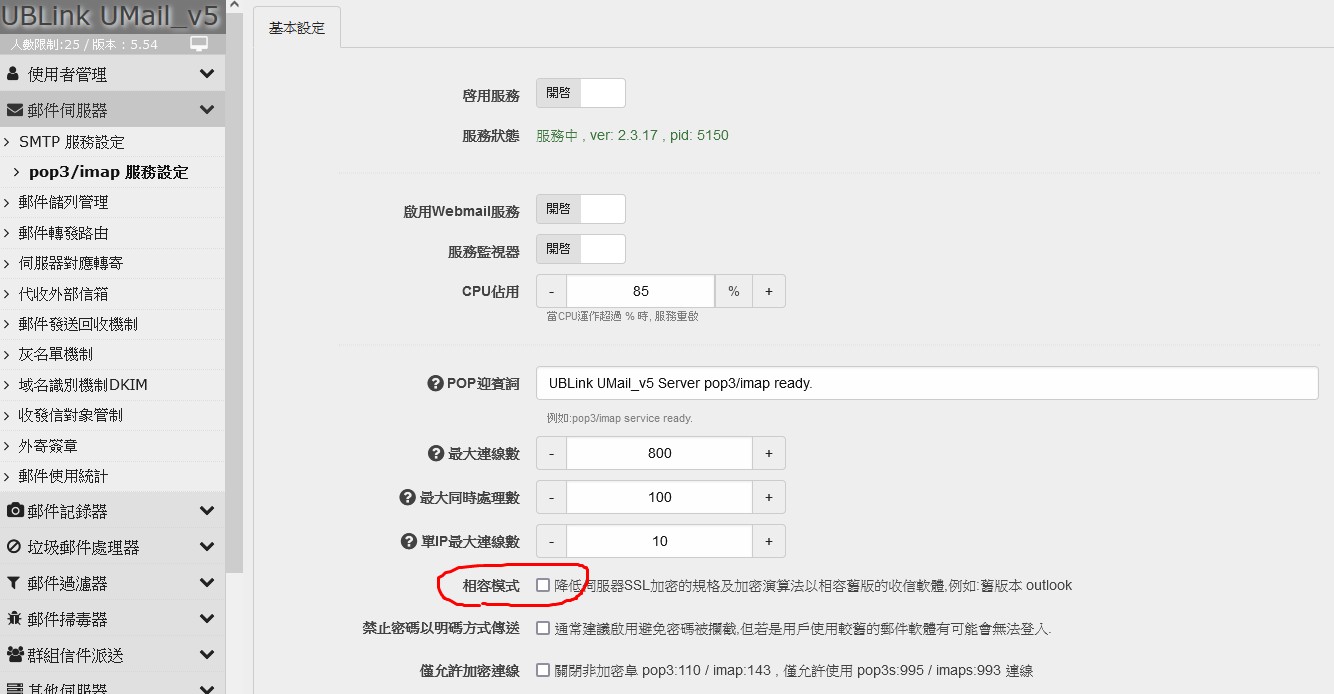Expand the 使用者管理 section chevron
1334x694 pixels.
click(207, 74)
